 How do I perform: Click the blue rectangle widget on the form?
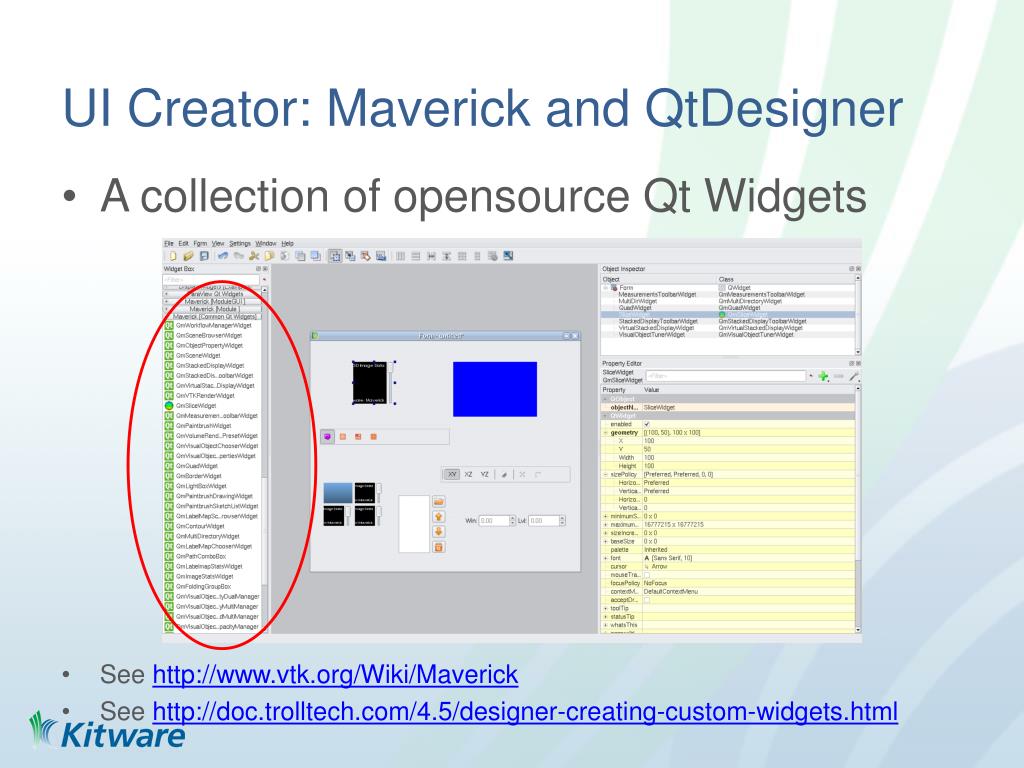click(495, 389)
